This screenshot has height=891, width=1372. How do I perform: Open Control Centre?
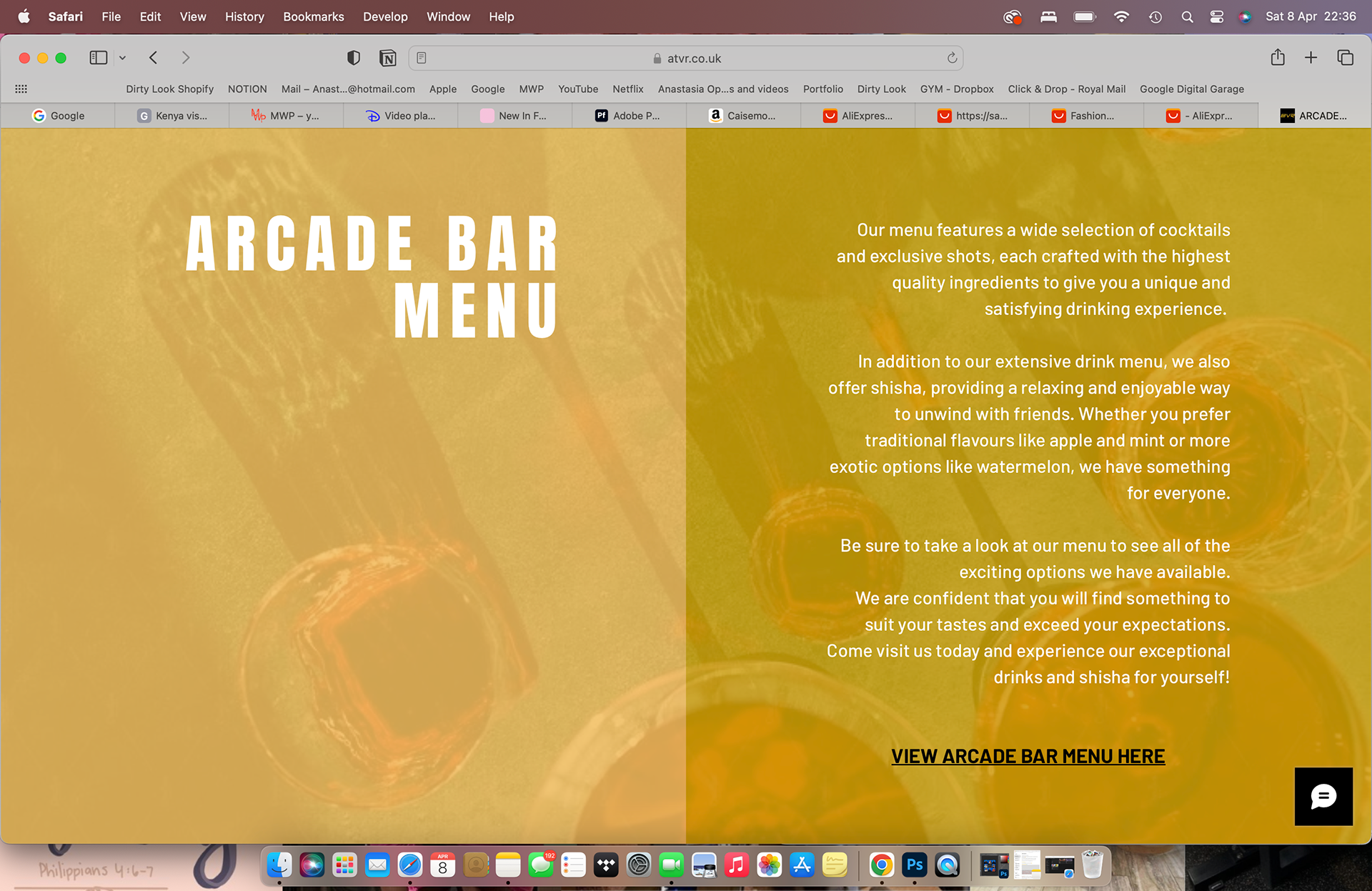[x=1216, y=16]
